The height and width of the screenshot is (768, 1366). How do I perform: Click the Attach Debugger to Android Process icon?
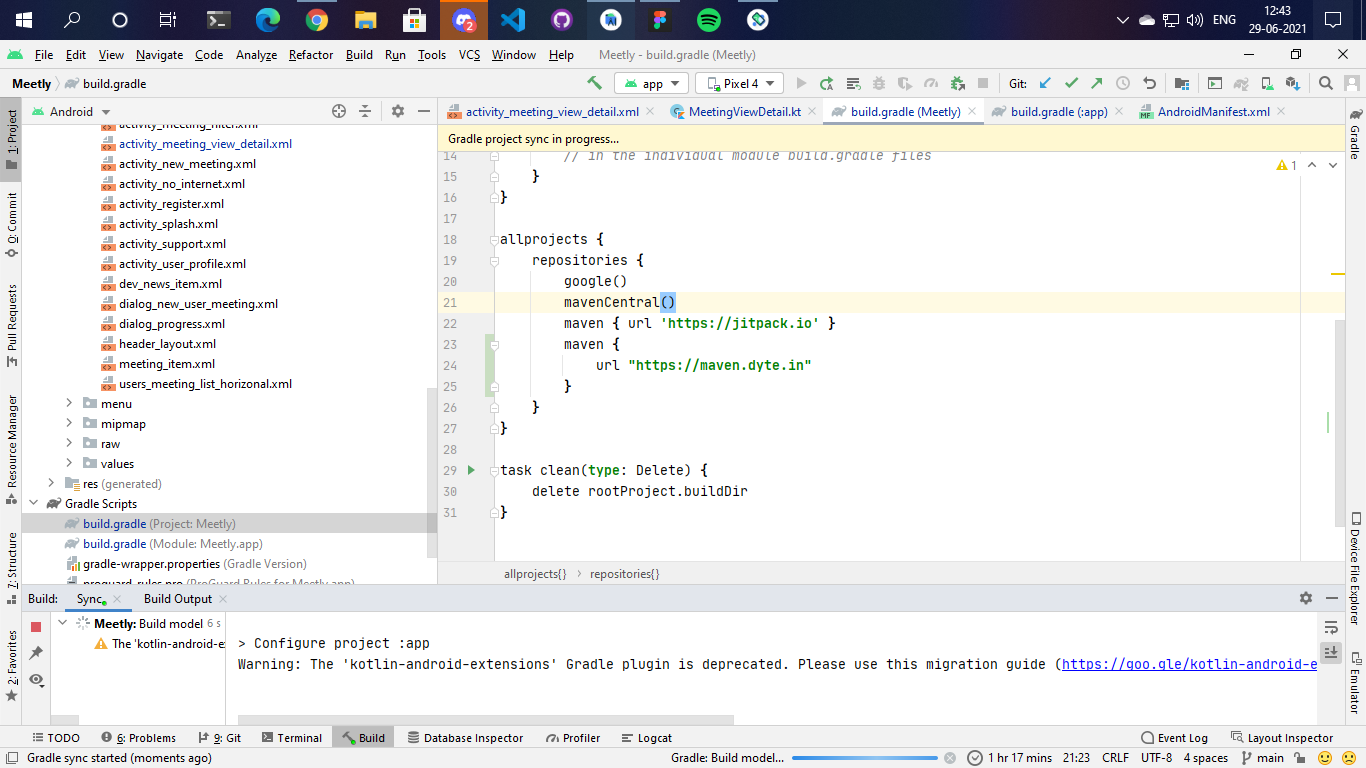pyautogui.click(x=957, y=84)
